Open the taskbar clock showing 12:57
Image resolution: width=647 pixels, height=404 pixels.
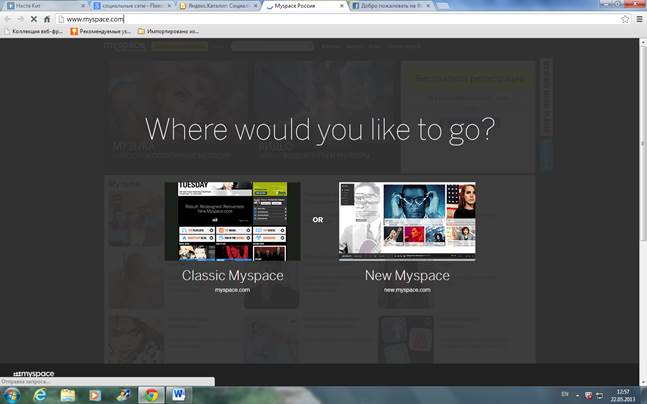[623, 395]
